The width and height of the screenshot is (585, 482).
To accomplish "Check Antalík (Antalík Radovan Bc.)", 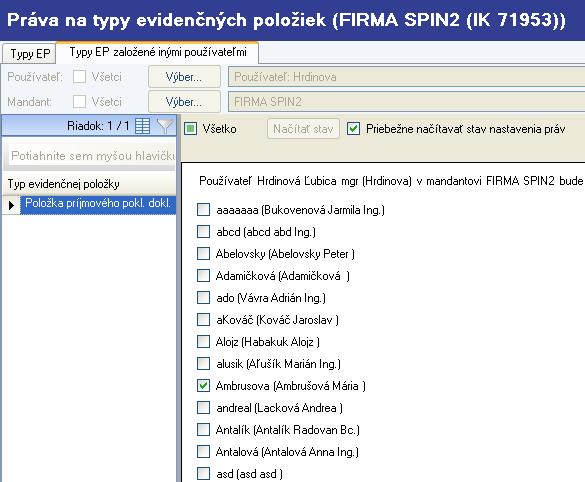I will tap(203, 430).
